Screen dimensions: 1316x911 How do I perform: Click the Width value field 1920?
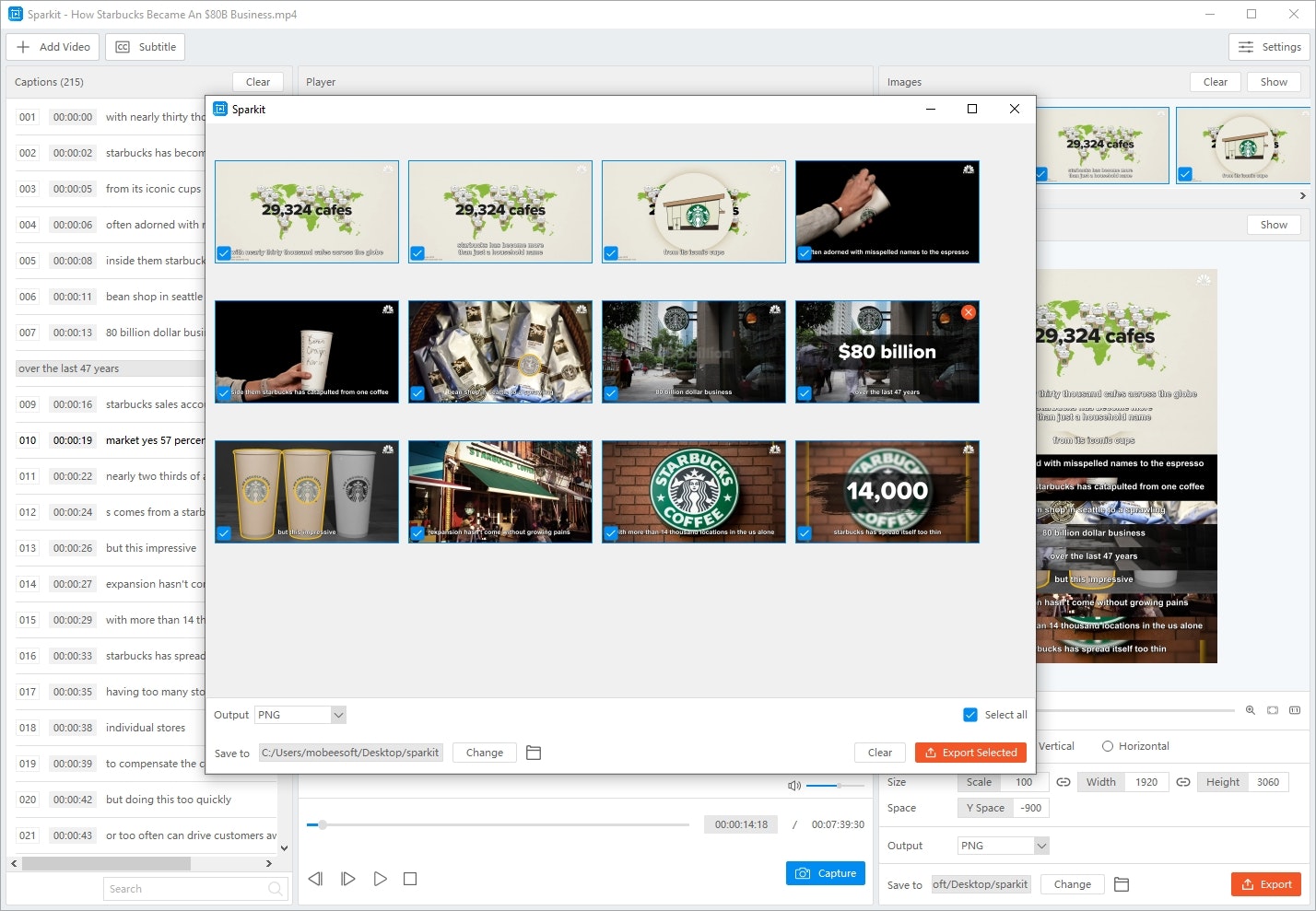tap(1147, 782)
